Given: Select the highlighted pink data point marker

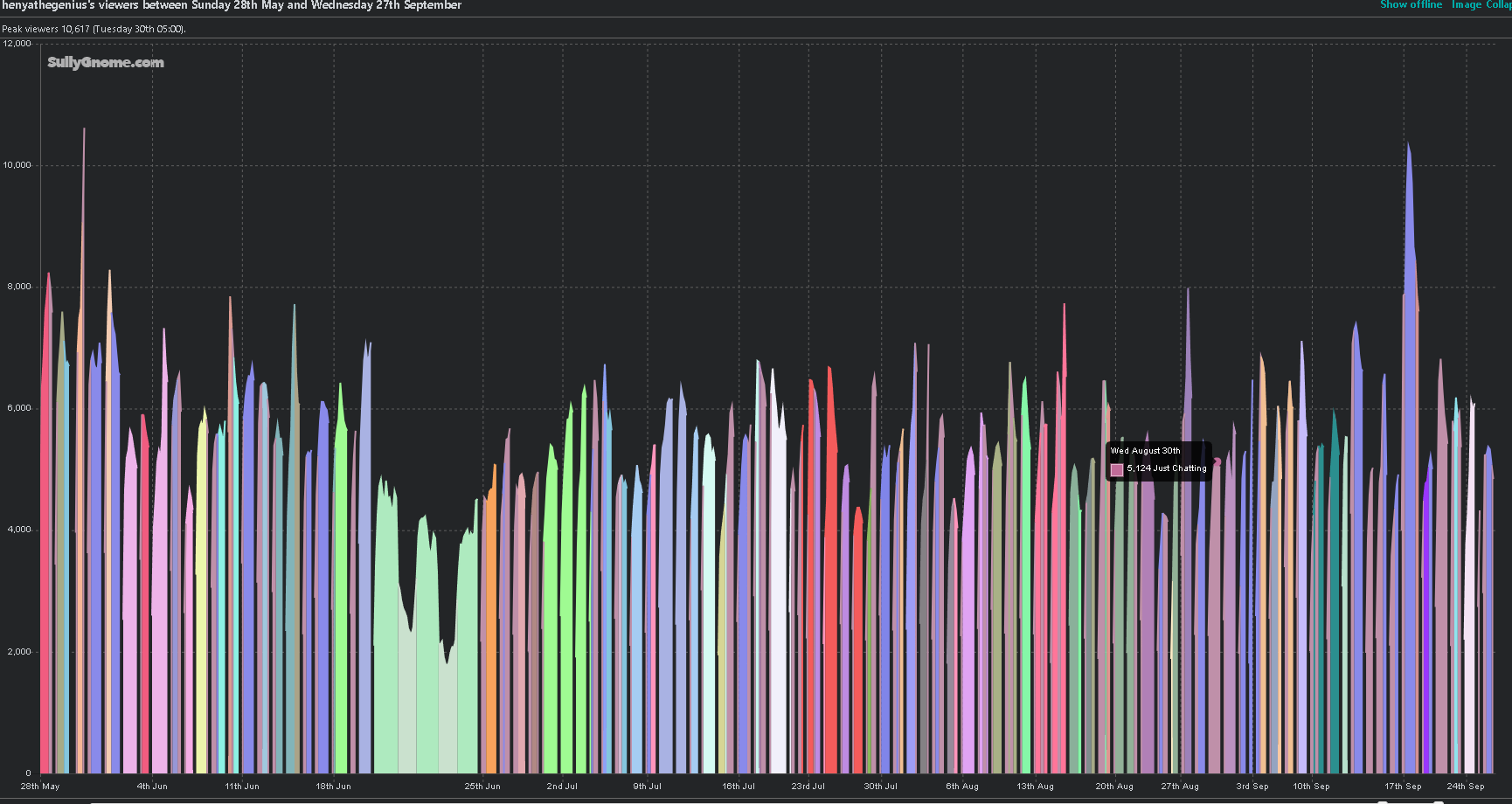Looking at the screenshot, I should point(1217,461).
